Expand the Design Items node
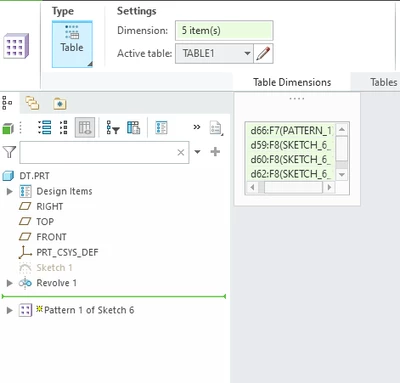400x383 pixels. [10, 191]
